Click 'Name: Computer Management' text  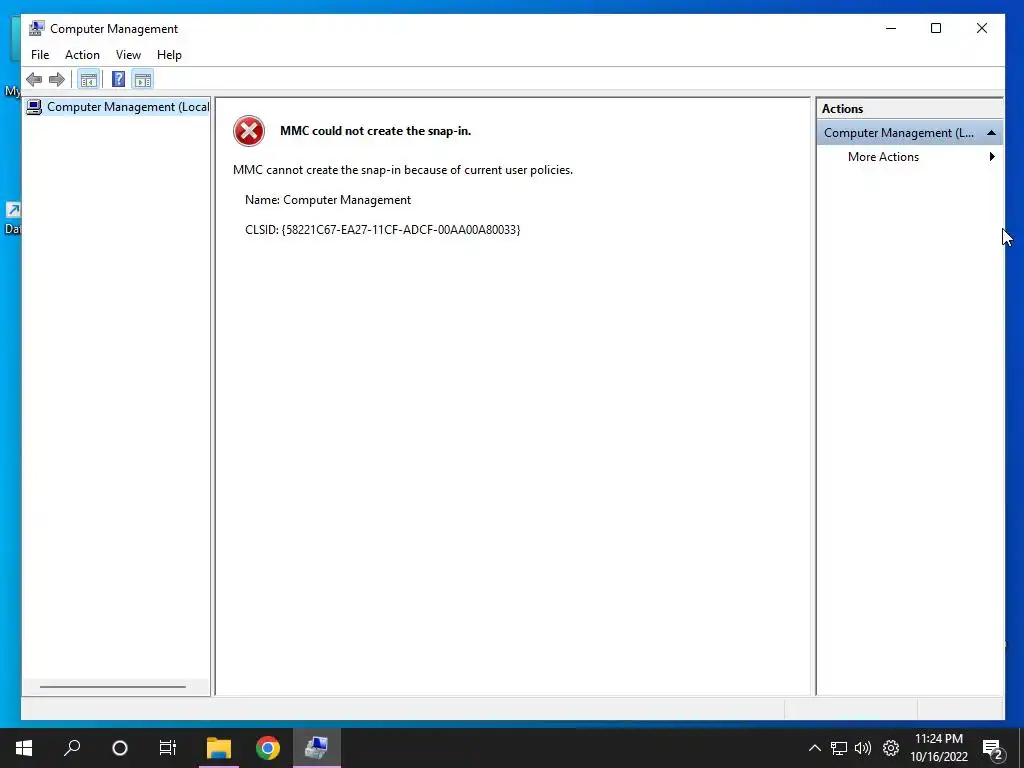tap(328, 200)
